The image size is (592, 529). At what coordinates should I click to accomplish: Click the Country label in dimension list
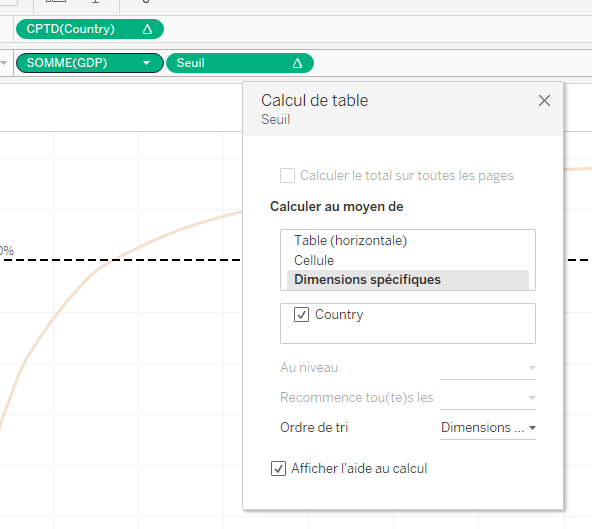click(x=339, y=315)
